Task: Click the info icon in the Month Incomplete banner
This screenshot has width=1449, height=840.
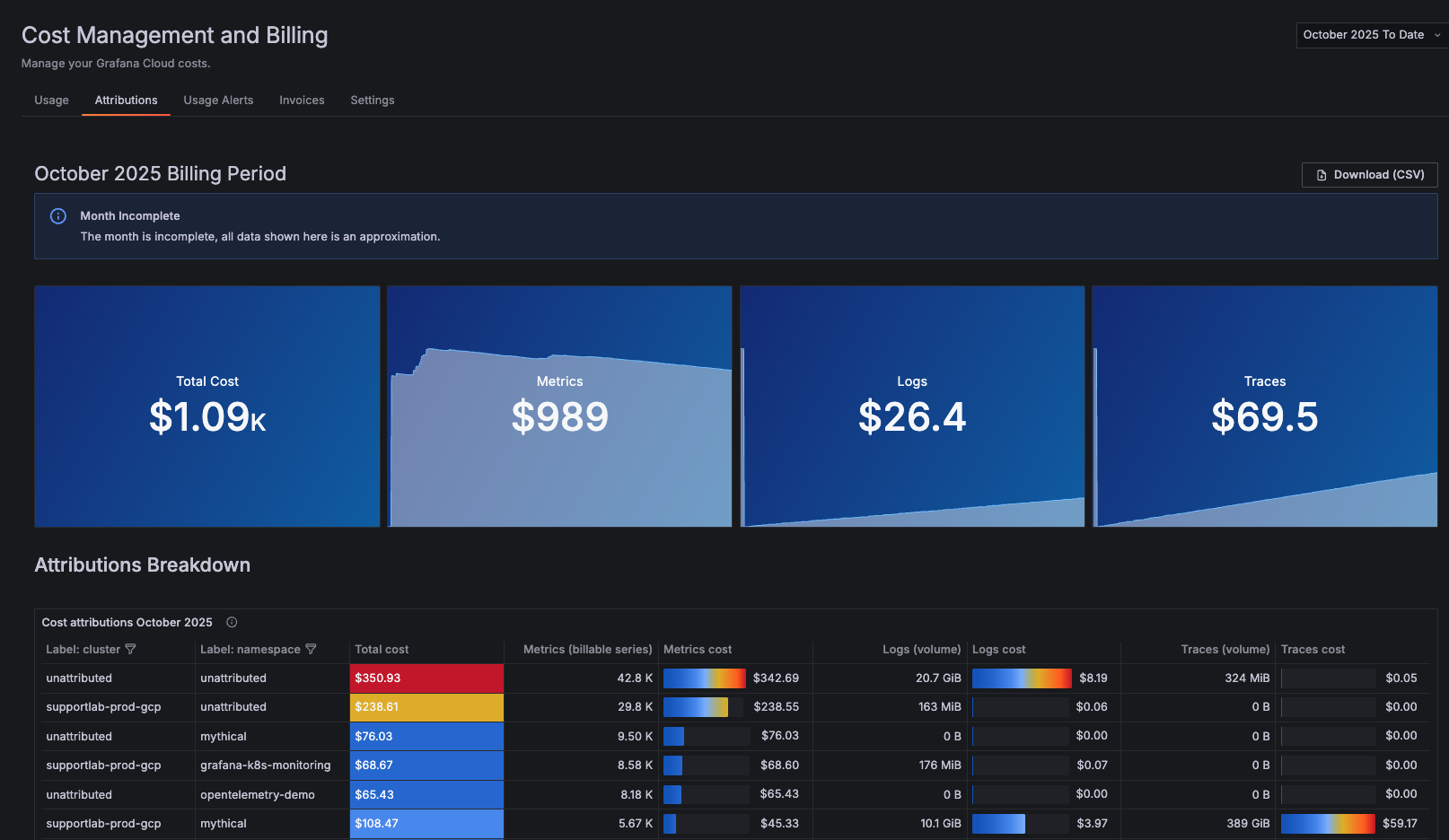Action: 57,215
